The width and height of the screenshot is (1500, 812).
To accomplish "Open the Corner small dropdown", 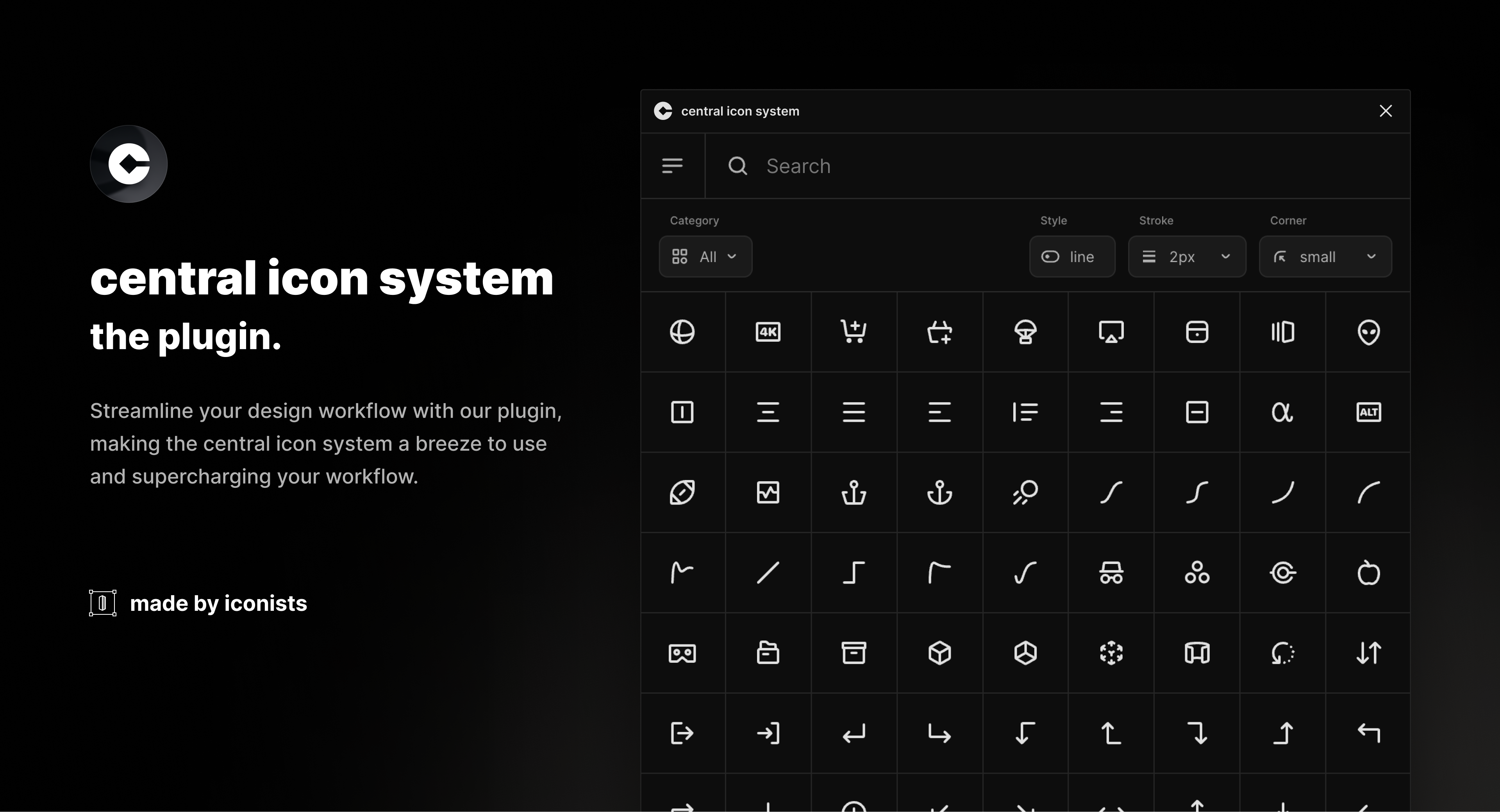I will point(1325,256).
